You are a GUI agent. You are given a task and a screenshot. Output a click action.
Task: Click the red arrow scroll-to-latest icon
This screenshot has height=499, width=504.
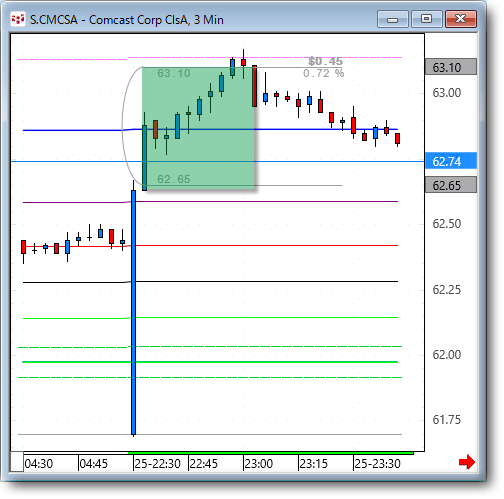click(x=467, y=462)
